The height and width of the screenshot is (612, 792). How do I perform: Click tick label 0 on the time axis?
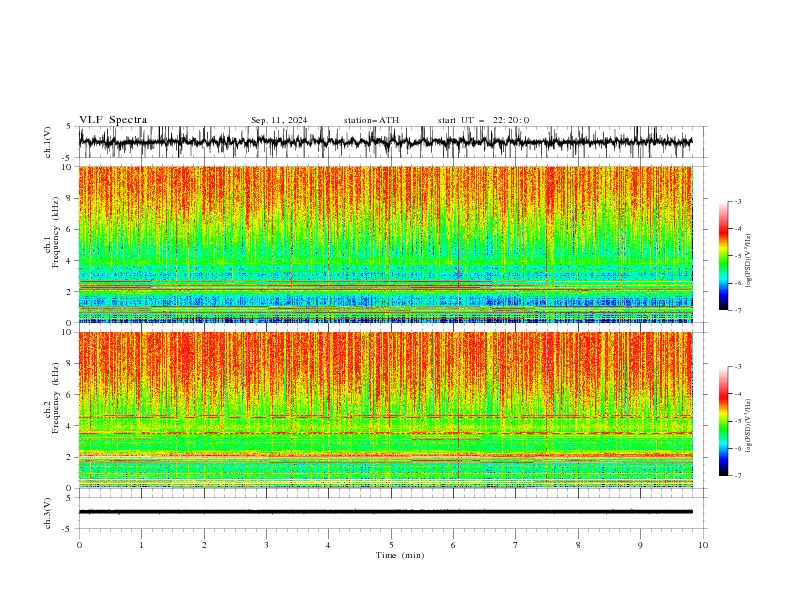(x=79, y=545)
